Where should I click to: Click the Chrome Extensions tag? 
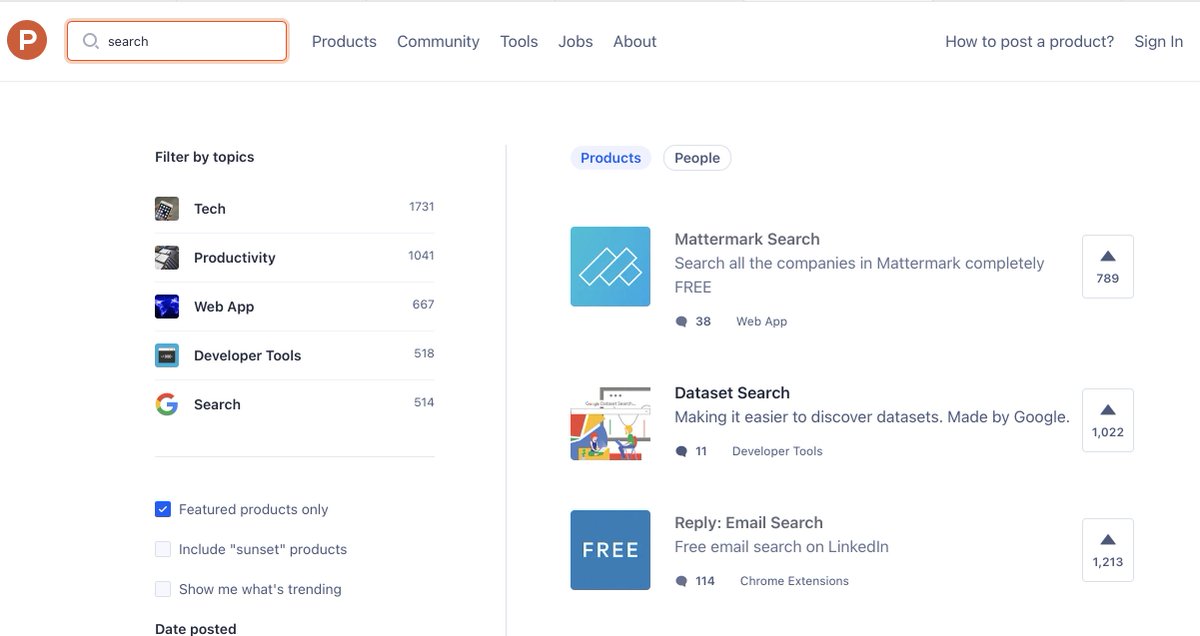tap(794, 580)
